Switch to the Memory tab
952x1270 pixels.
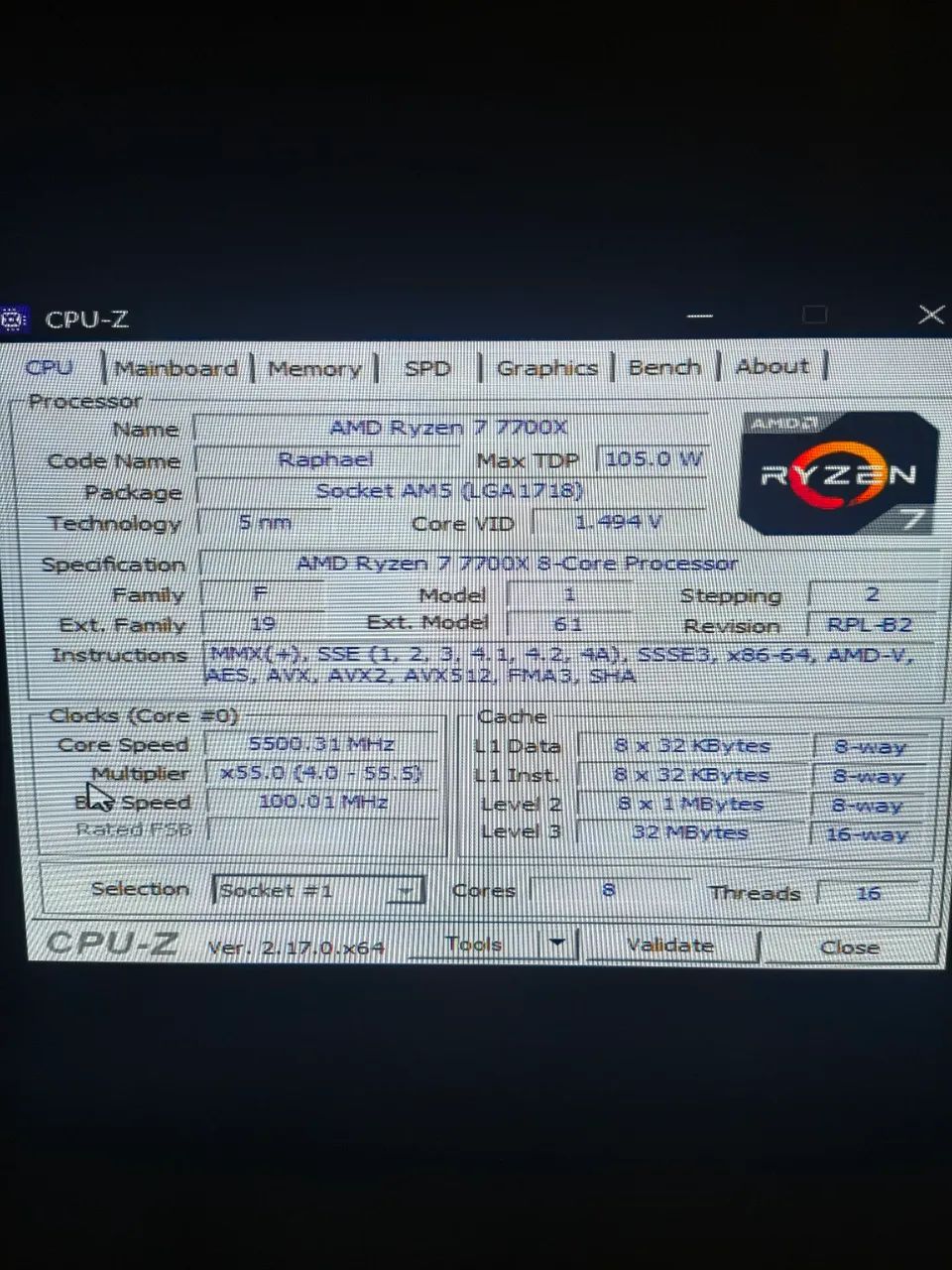(x=314, y=368)
